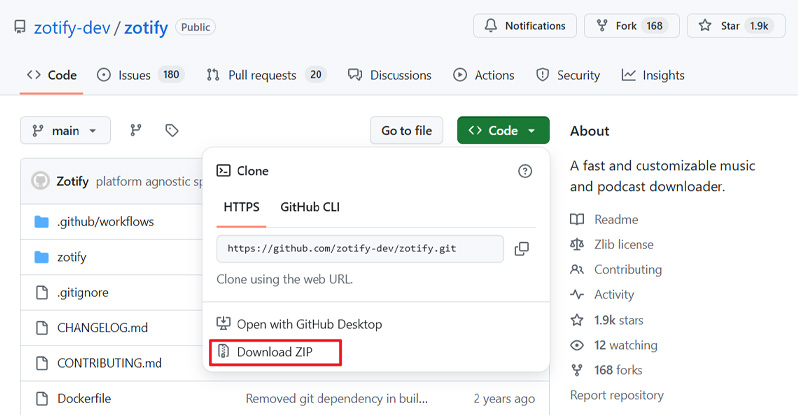The image size is (800, 415).
Task: Open the .github/workflows folder
Action: pos(106,222)
